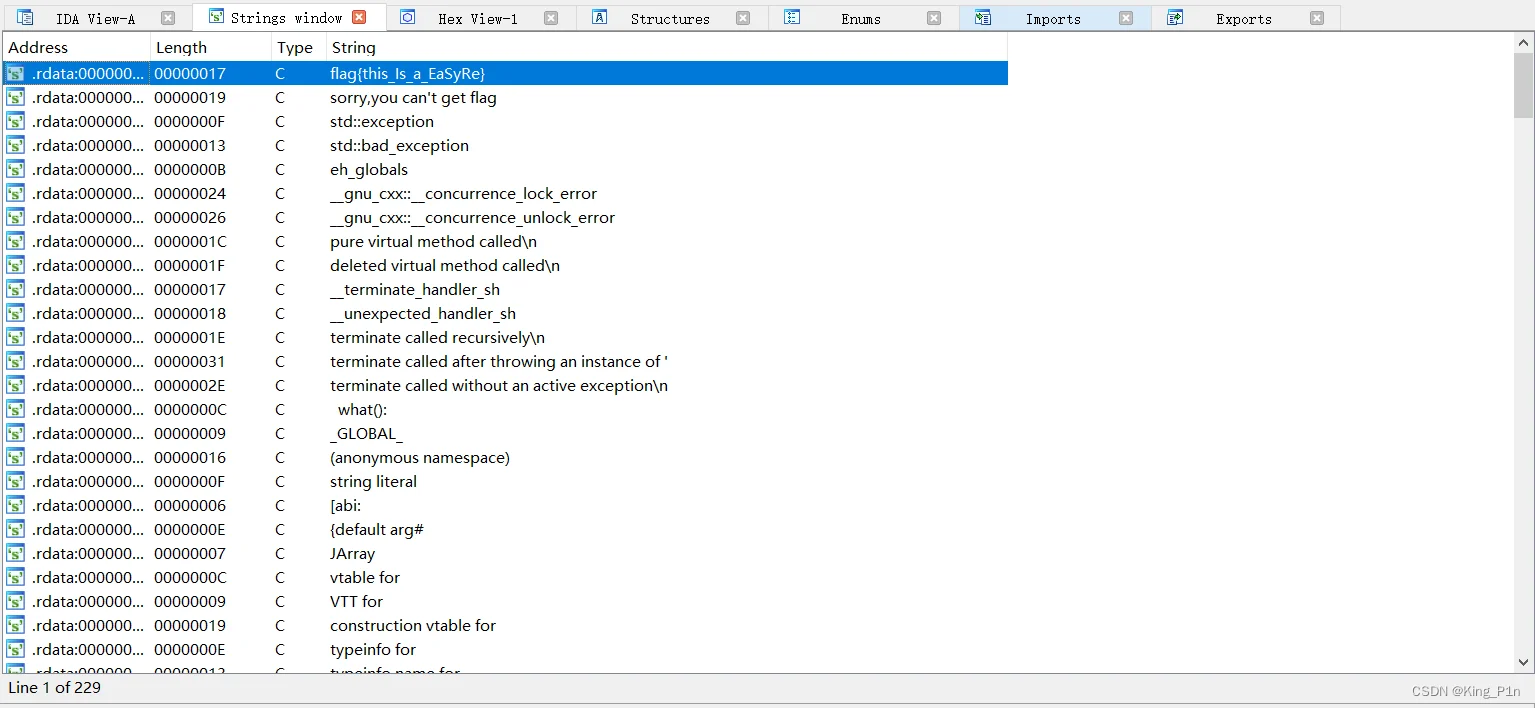
Task: Sort by the Length column header
Action: [181, 48]
